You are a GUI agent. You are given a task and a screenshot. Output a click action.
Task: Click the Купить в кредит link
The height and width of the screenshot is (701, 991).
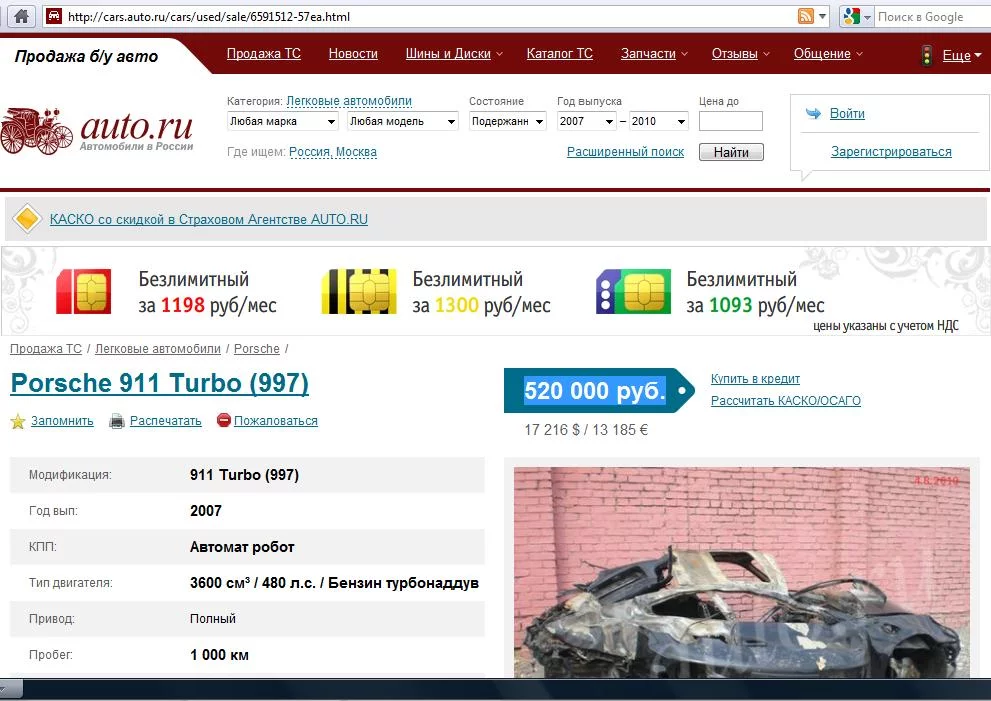point(755,379)
